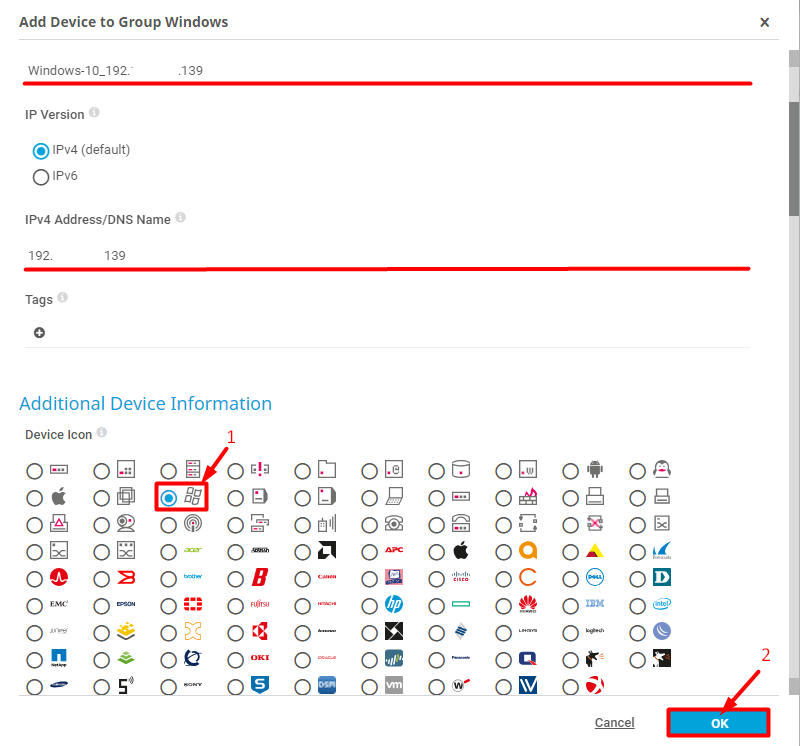800x746 pixels.
Task: Select the Fujitsu vendor icon
Action: click(x=260, y=604)
